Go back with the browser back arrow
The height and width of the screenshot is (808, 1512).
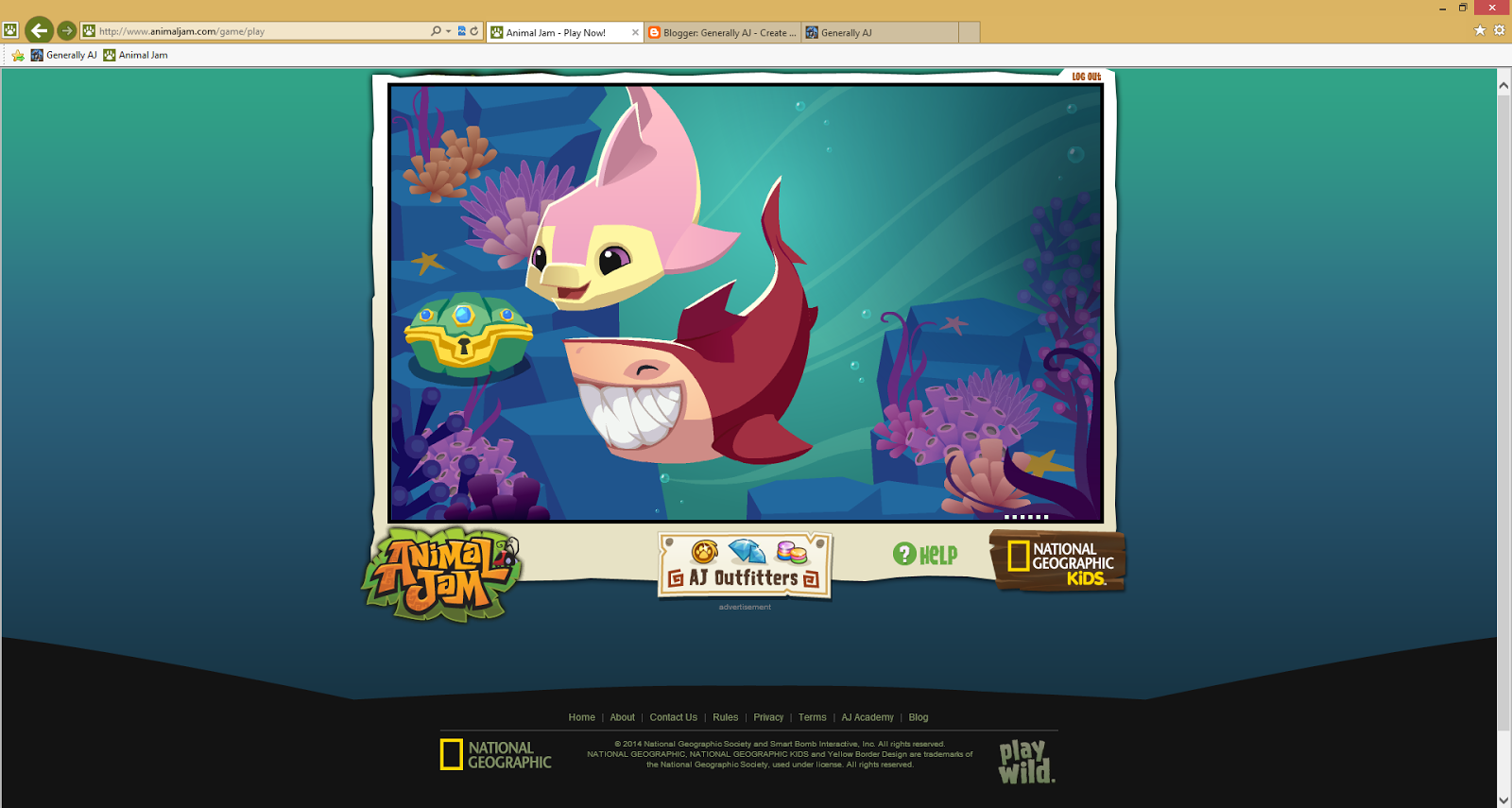pos(39,30)
